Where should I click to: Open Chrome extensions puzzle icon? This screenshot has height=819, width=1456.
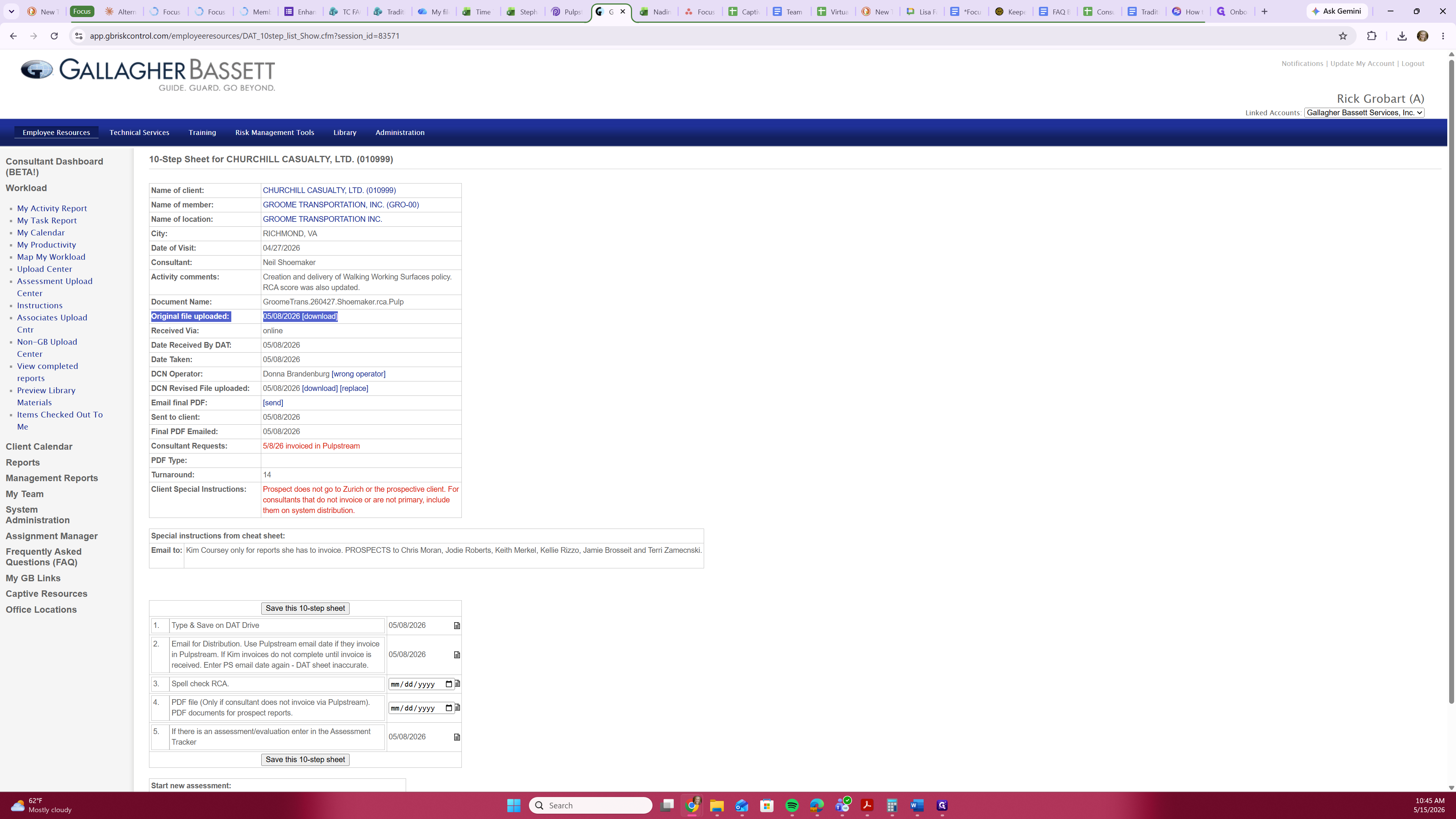[x=1372, y=36]
